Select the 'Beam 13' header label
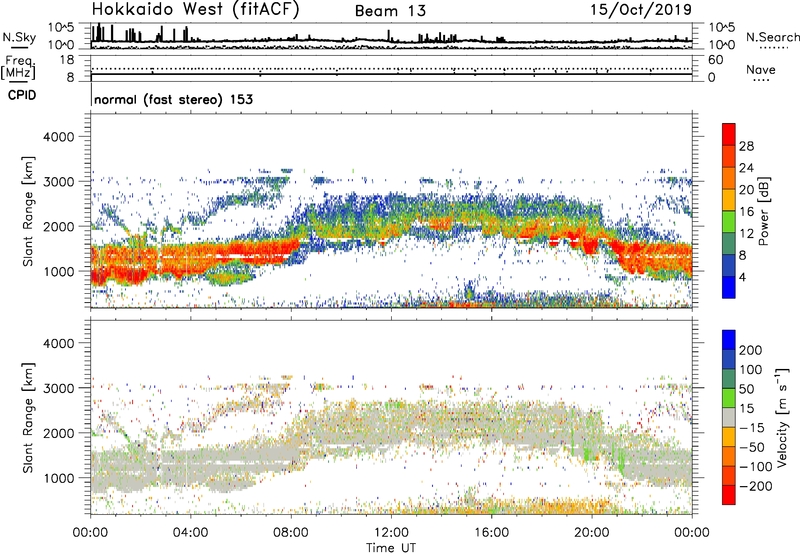The image size is (800, 554). tap(390, 11)
